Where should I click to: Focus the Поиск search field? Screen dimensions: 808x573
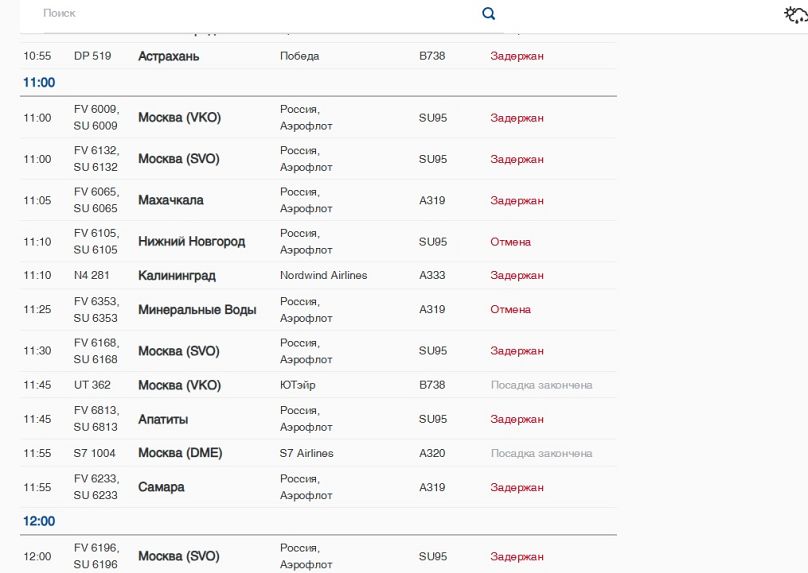[250, 14]
